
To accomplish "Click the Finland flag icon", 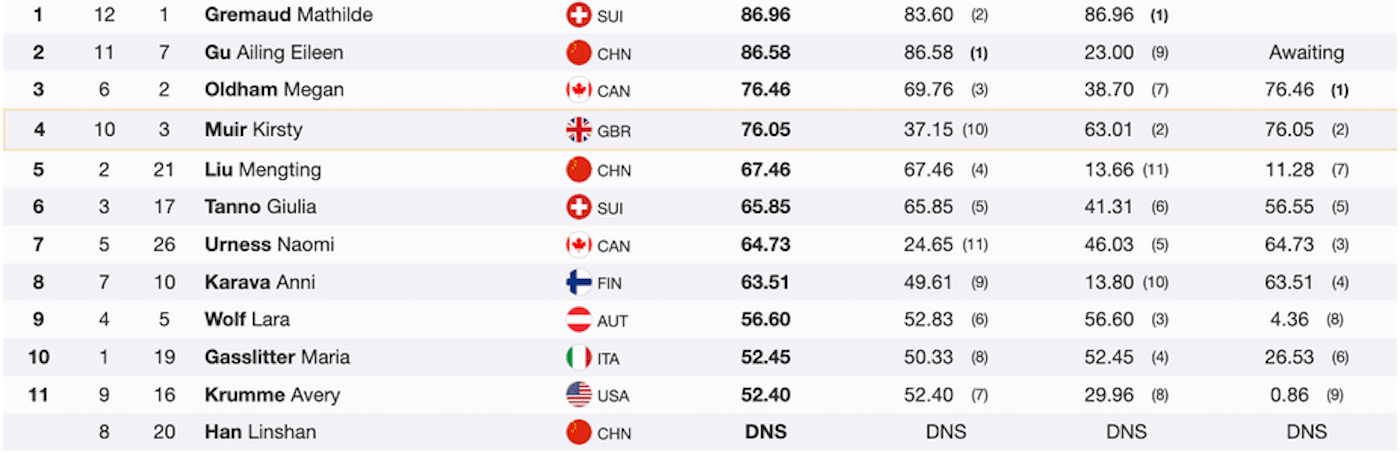I will (578, 282).
